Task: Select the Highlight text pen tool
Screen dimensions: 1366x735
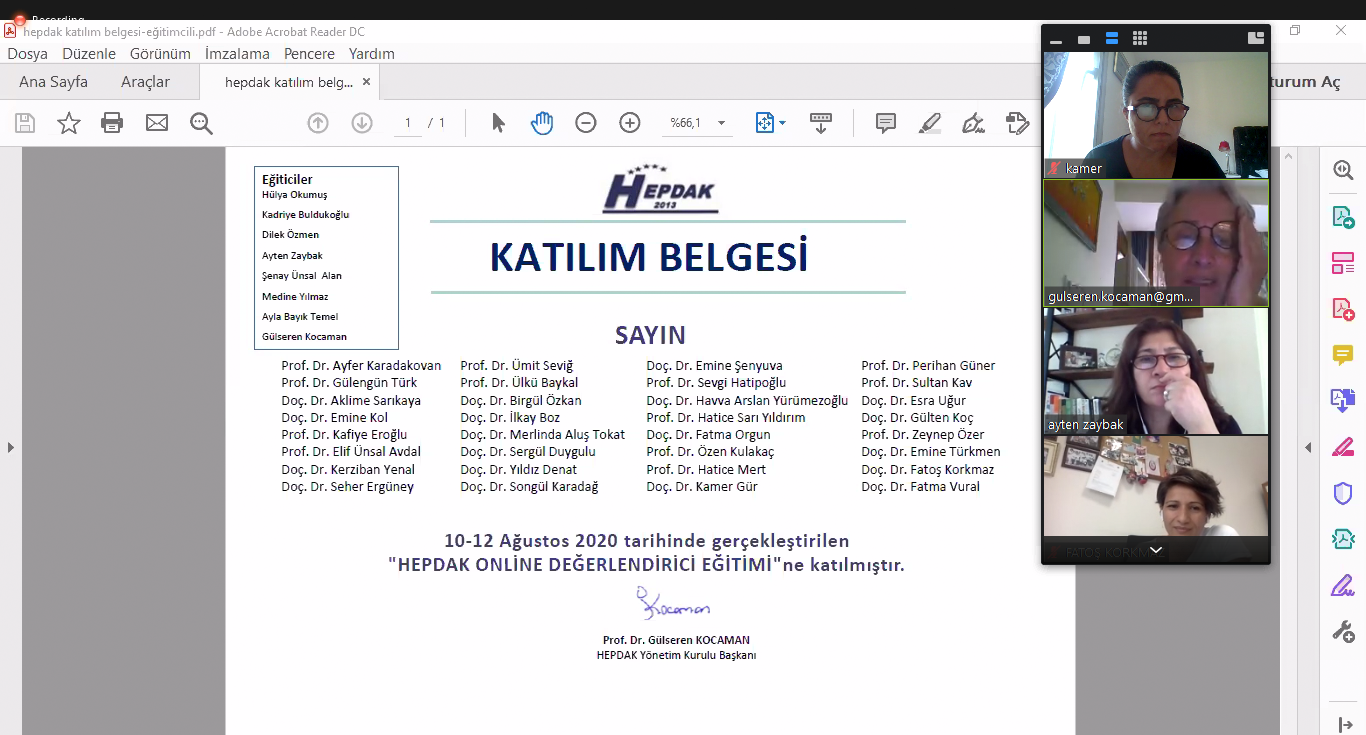Action: [x=929, y=123]
